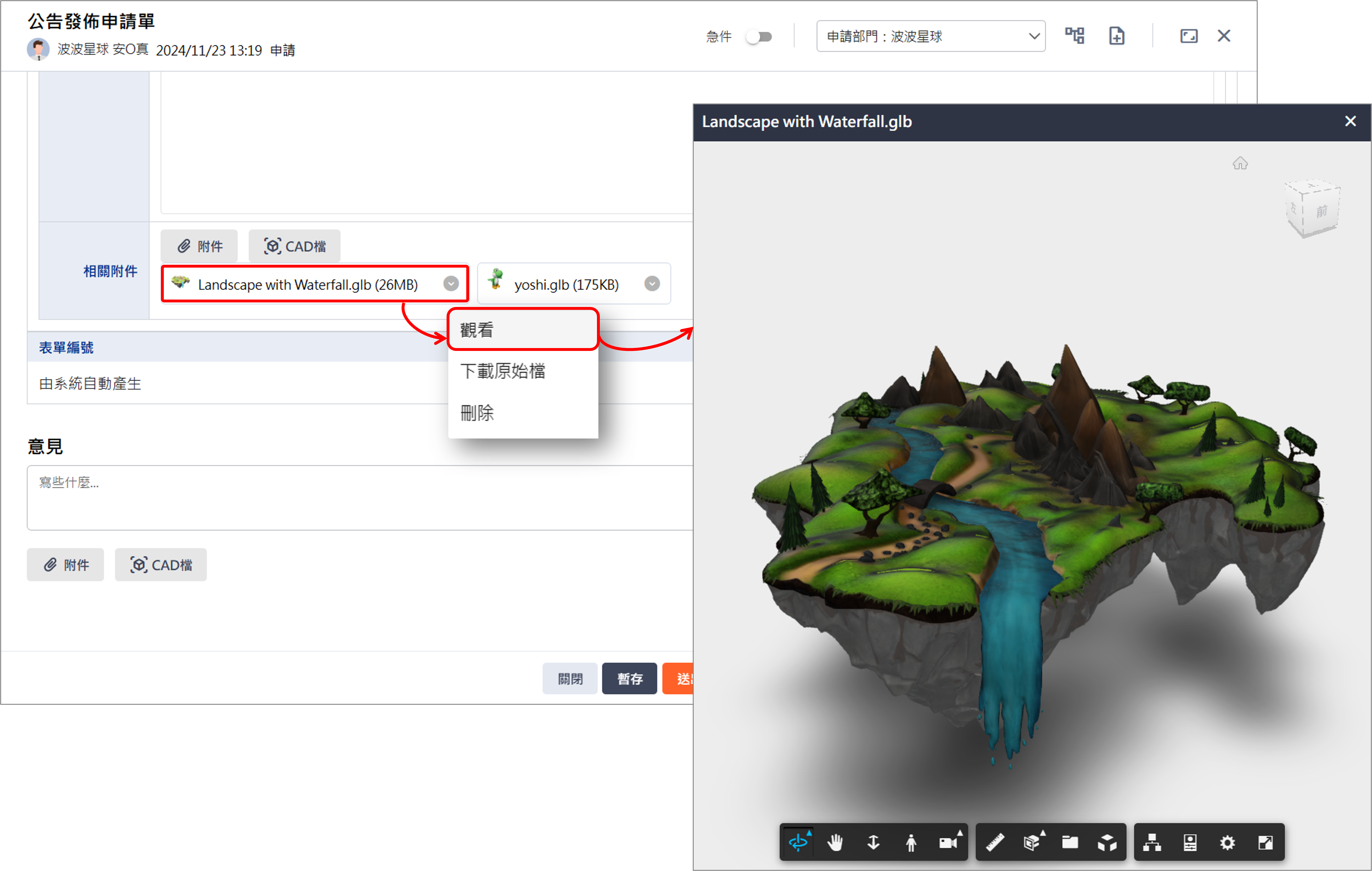
Task: Click 附件 button under 意見
Action: pos(66,565)
